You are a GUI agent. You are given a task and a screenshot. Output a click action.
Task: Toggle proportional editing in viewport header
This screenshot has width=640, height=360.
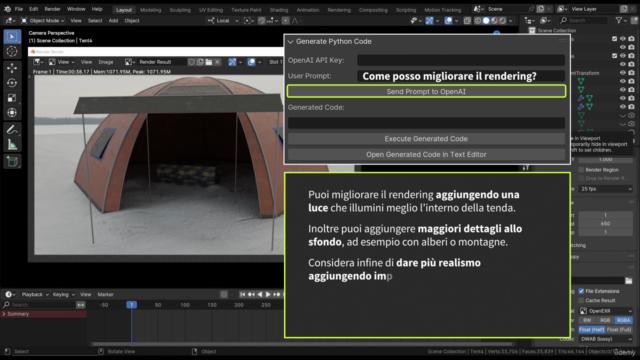click(286, 20)
